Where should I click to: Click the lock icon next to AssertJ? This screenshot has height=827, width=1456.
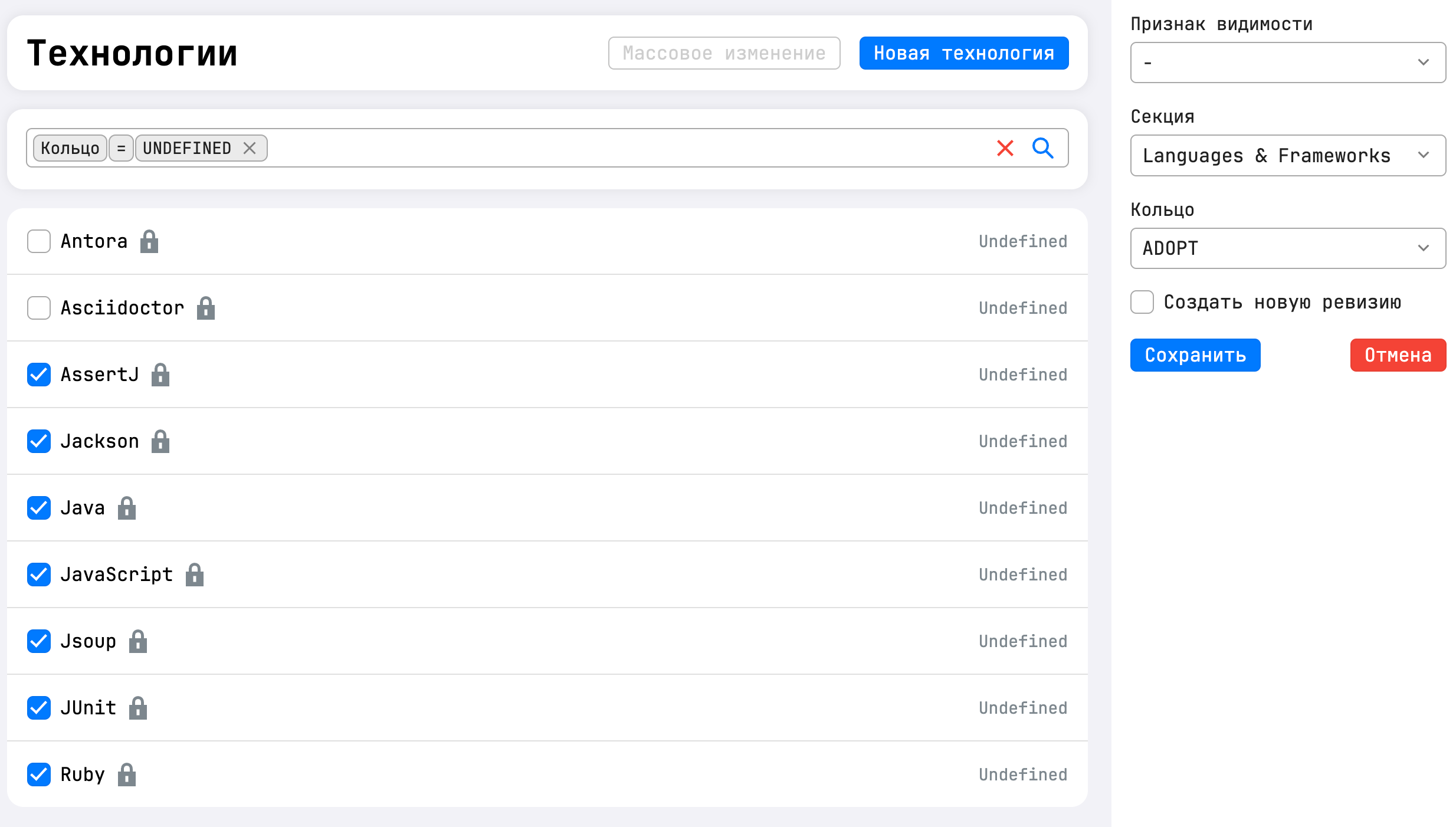click(160, 375)
